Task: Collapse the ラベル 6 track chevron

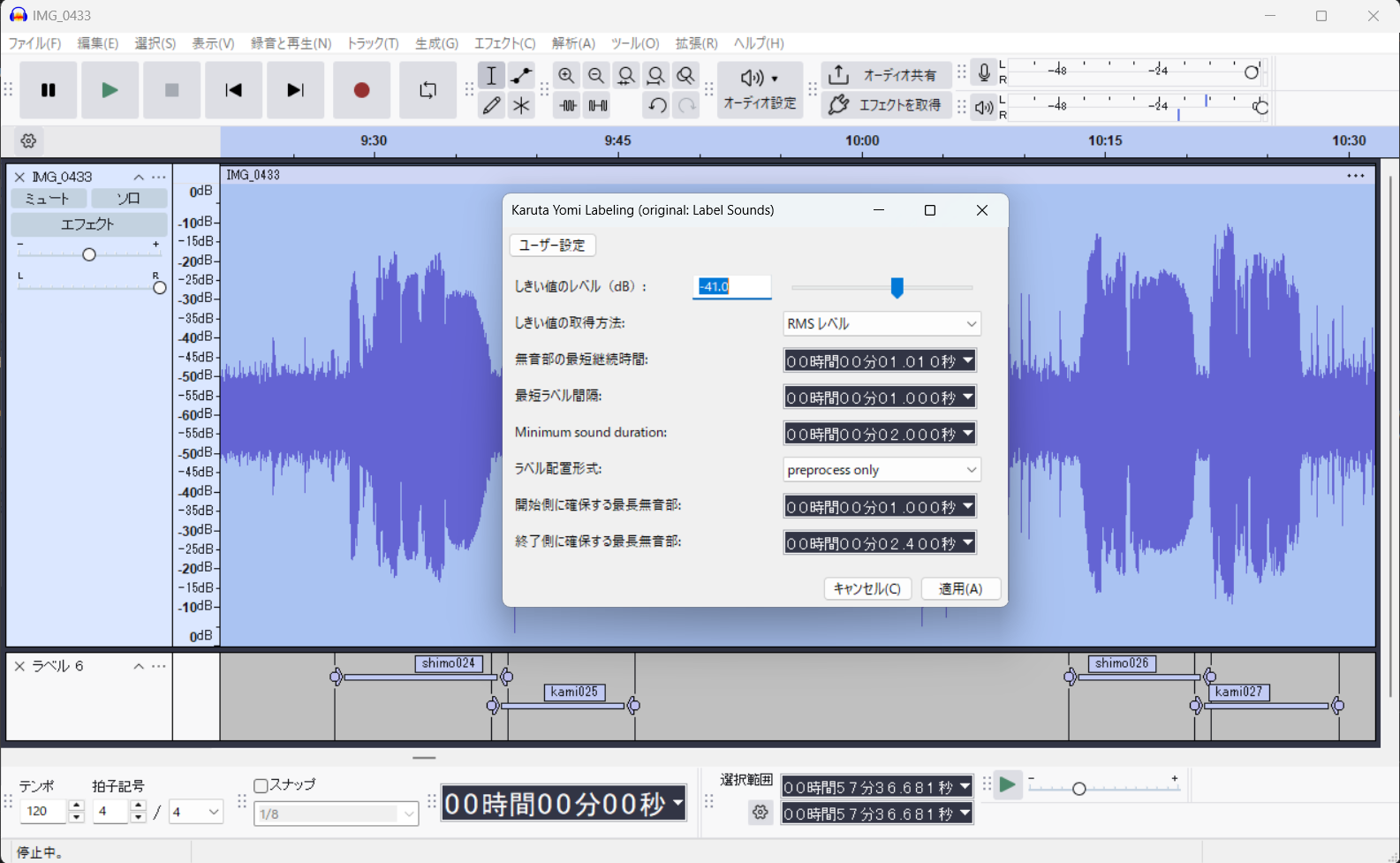Action: click(139, 666)
